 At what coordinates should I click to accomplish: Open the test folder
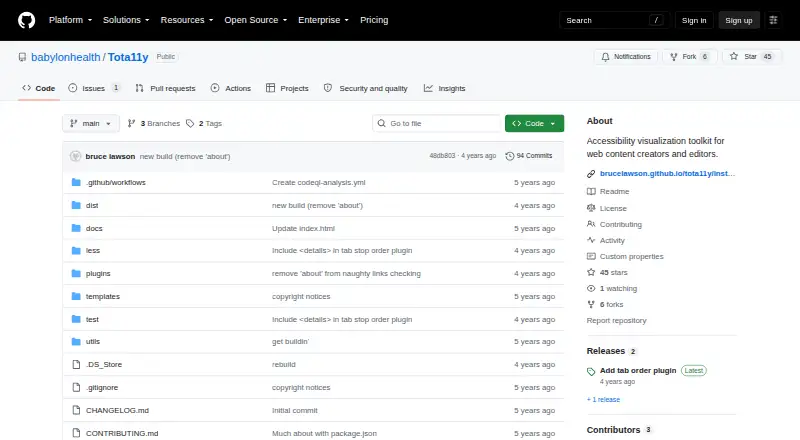point(92,320)
